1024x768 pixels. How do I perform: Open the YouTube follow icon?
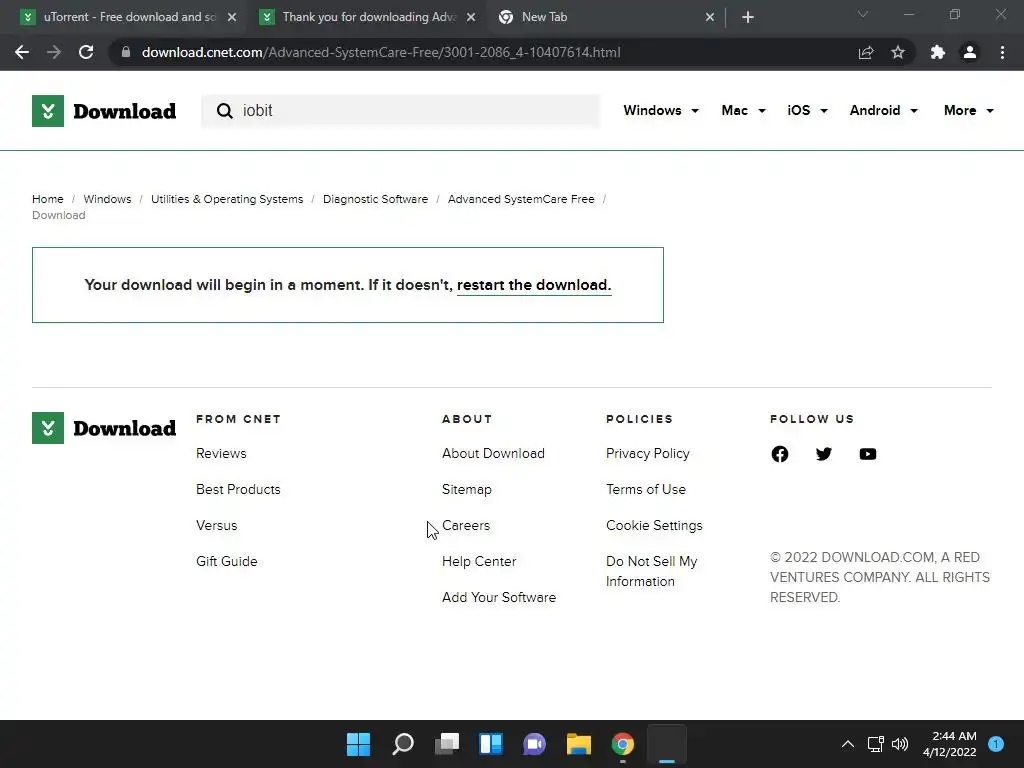click(868, 454)
